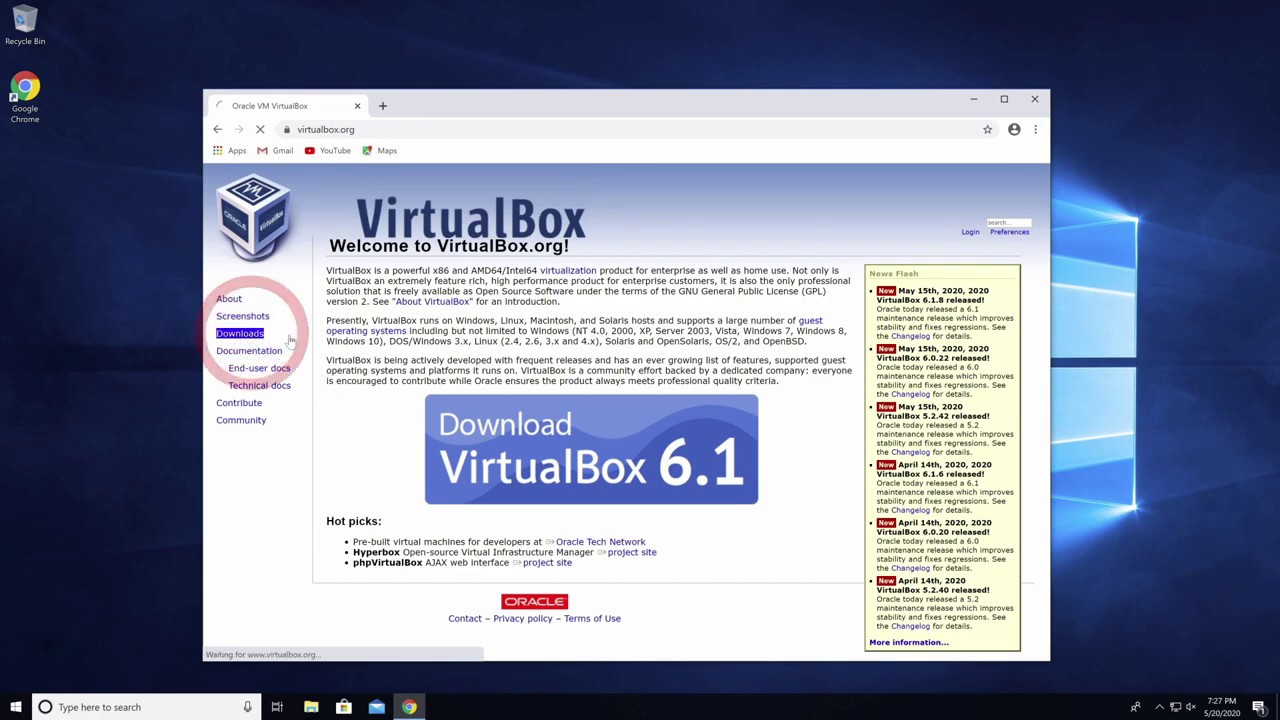
Task: Open the Apps bookmark shortcut
Action: click(229, 151)
